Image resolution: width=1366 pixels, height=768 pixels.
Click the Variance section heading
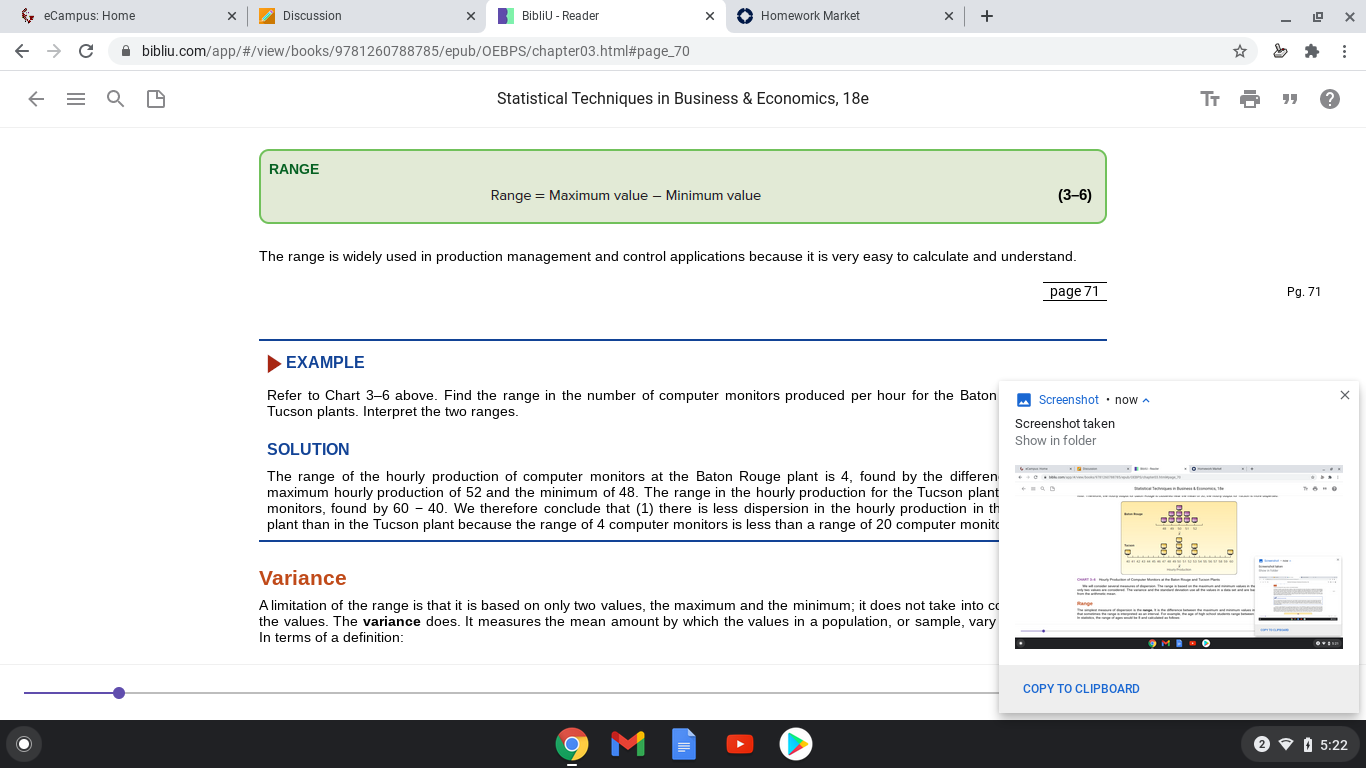coord(303,578)
